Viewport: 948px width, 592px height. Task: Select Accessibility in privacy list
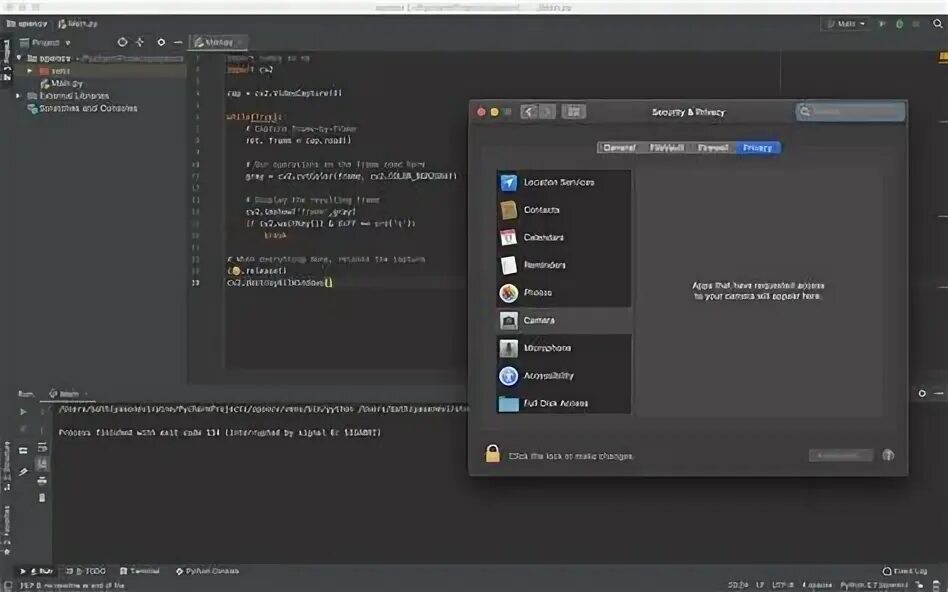tap(563, 376)
